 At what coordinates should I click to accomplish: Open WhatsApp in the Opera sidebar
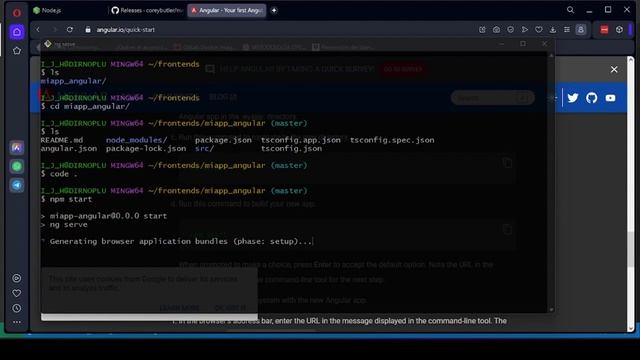(17, 166)
